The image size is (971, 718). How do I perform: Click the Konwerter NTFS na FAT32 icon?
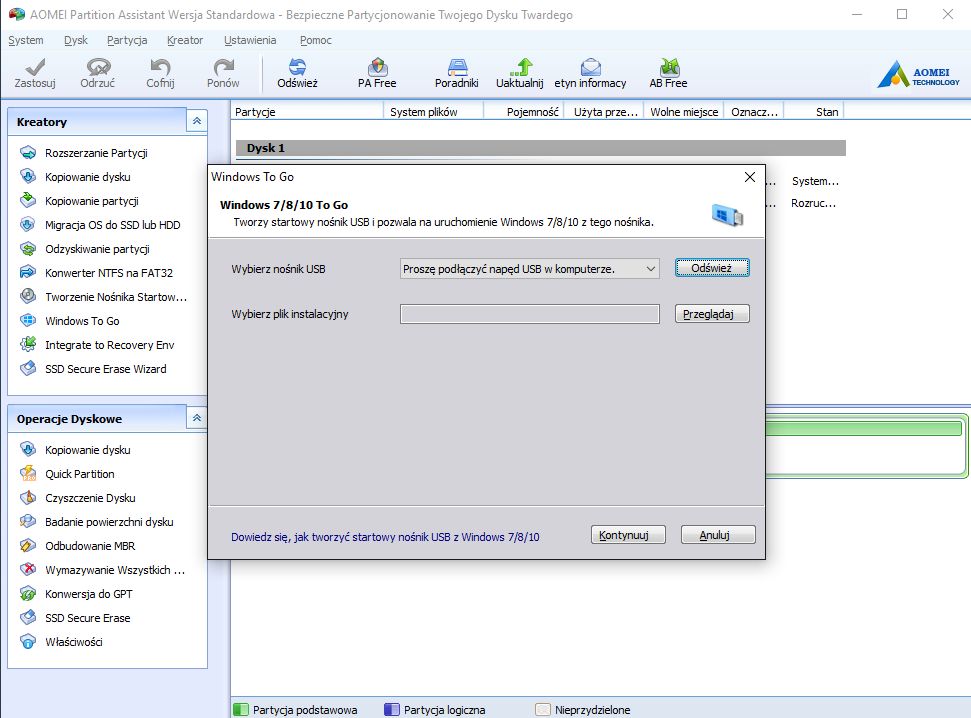28,273
